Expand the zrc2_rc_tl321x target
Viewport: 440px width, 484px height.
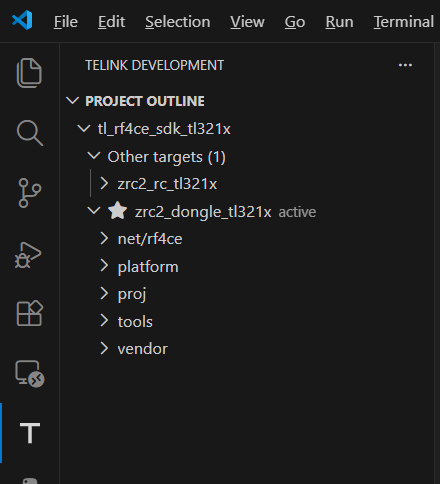104,183
